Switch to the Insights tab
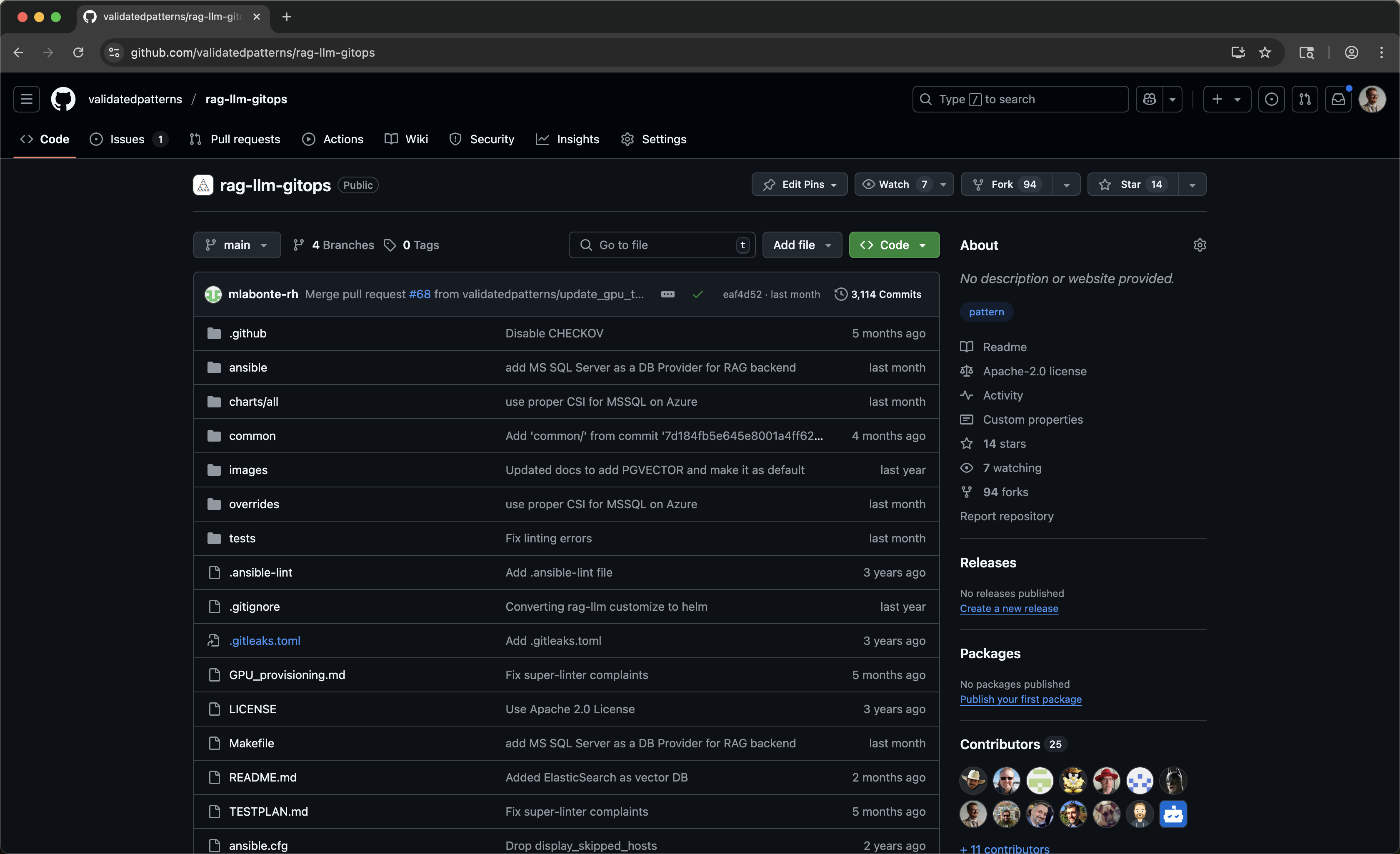Screen dimensions: 1400x854 (567, 139)
